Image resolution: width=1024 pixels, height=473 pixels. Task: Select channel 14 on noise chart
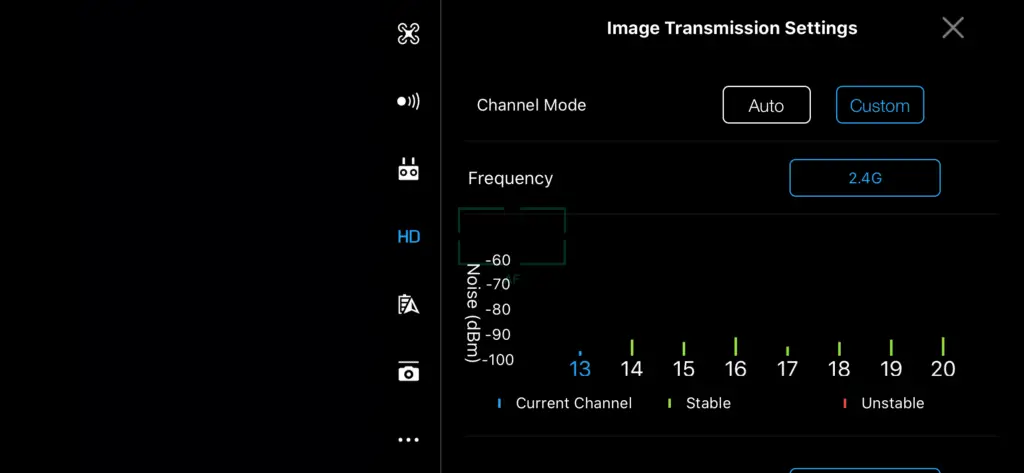click(632, 368)
